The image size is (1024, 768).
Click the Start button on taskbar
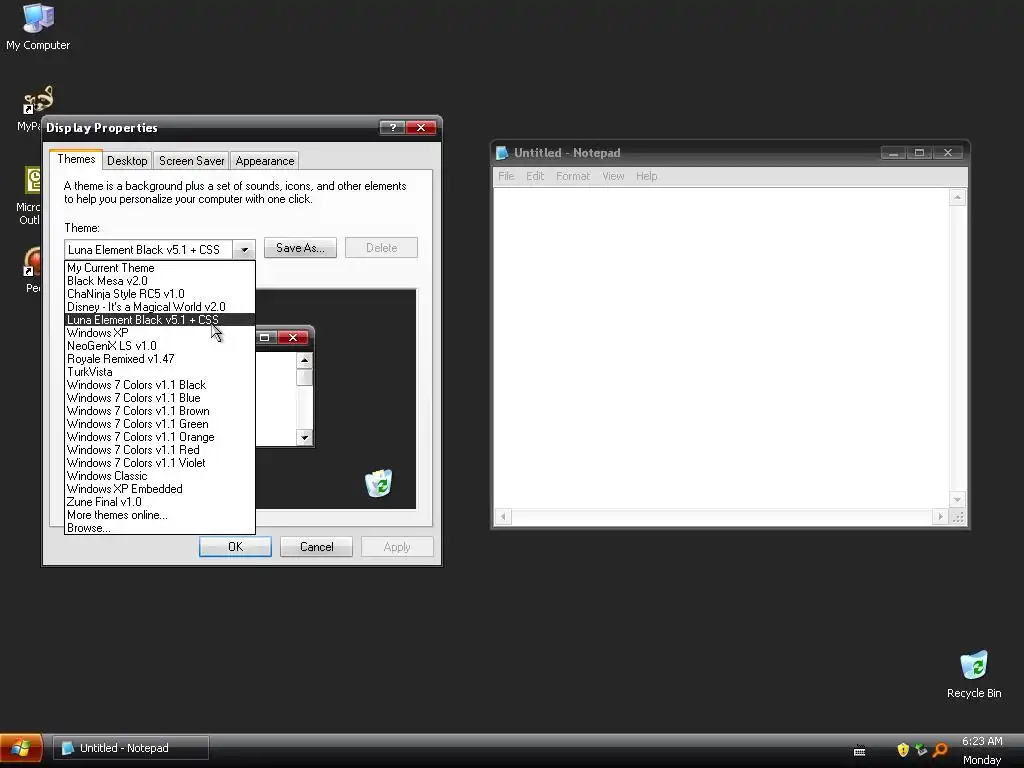[21, 748]
